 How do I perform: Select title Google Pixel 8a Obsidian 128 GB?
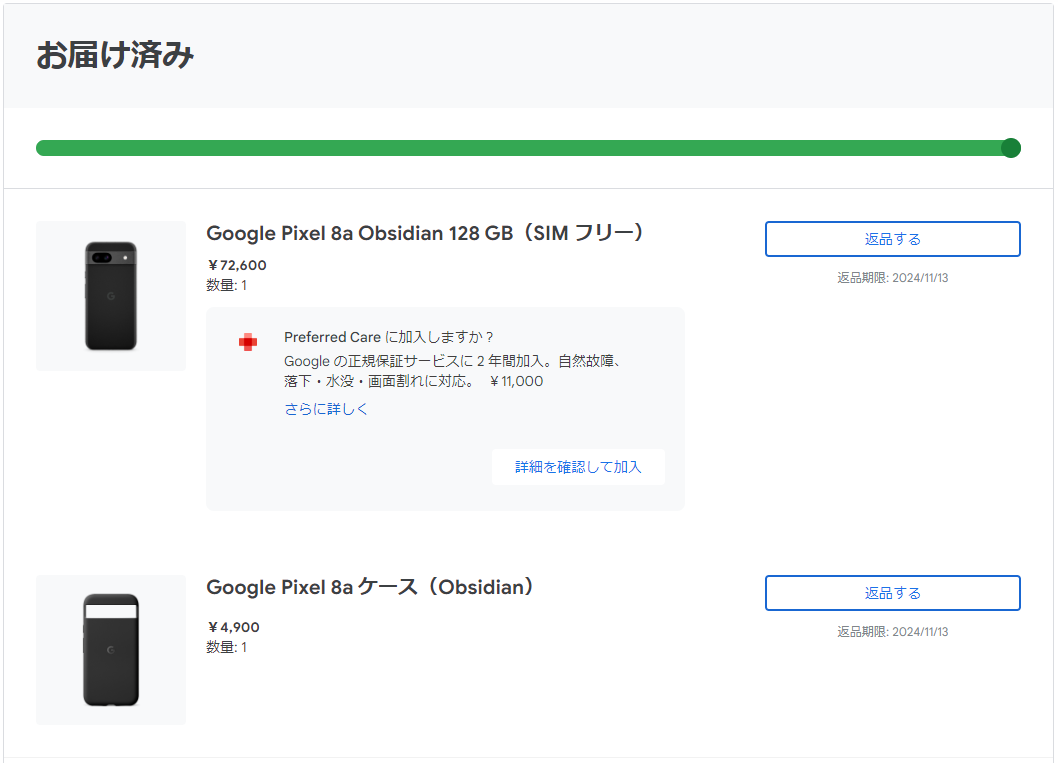tap(425, 233)
